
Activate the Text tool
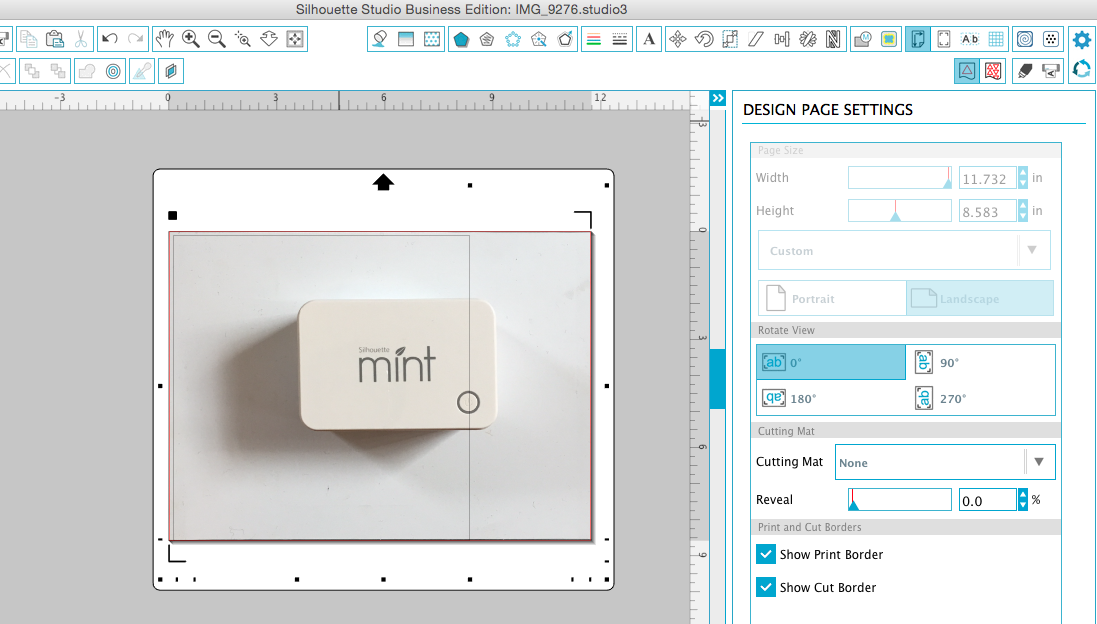pyautogui.click(x=648, y=39)
